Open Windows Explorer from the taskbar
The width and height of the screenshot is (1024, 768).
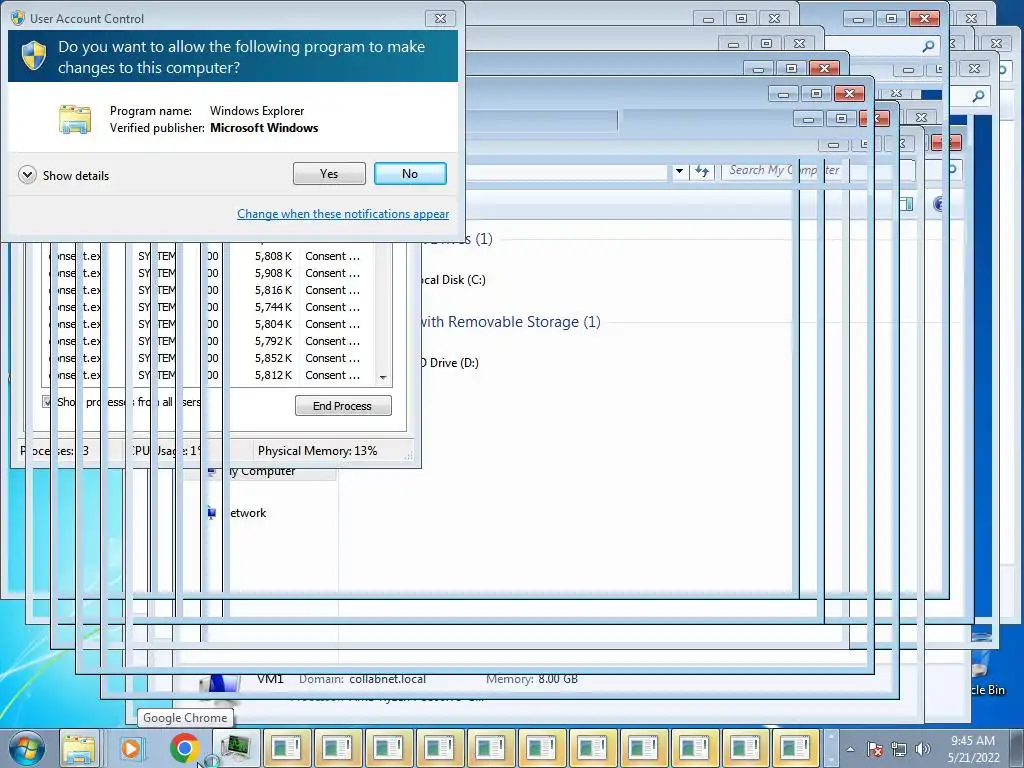click(78, 748)
